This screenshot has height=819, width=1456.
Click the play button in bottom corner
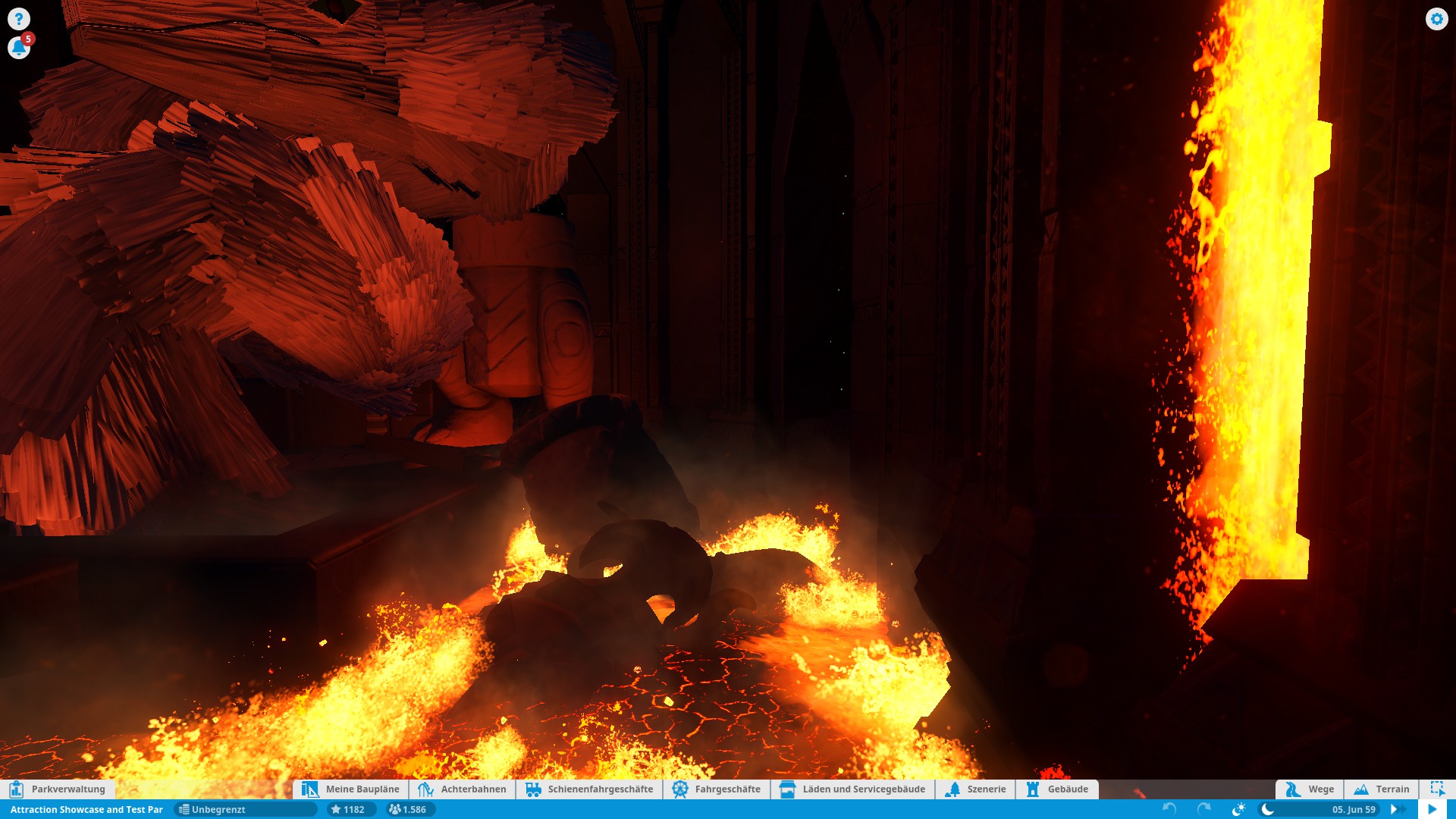(x=1432, y=809)
